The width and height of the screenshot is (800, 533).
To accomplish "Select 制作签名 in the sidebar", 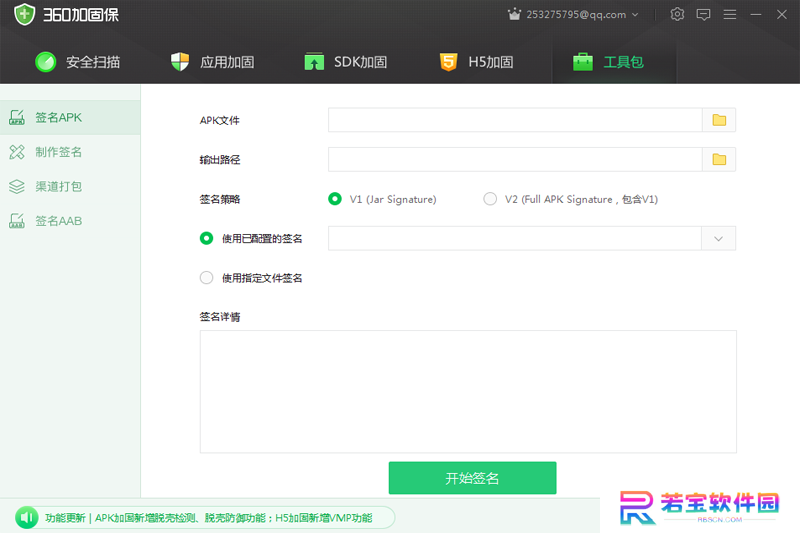I will [70, 152].
